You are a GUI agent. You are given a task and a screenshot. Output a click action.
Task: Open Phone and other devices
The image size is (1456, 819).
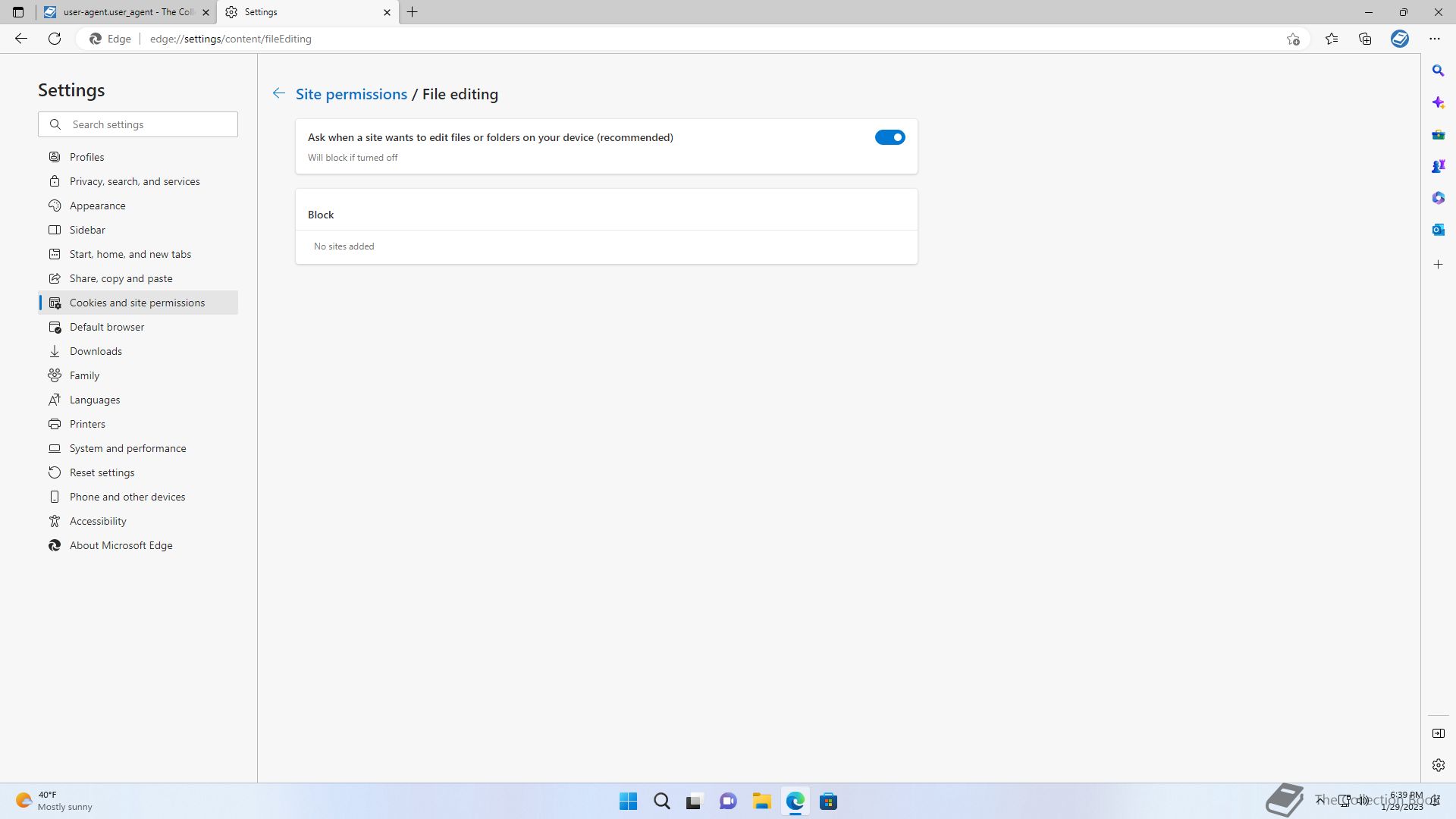tap(138, 497)
